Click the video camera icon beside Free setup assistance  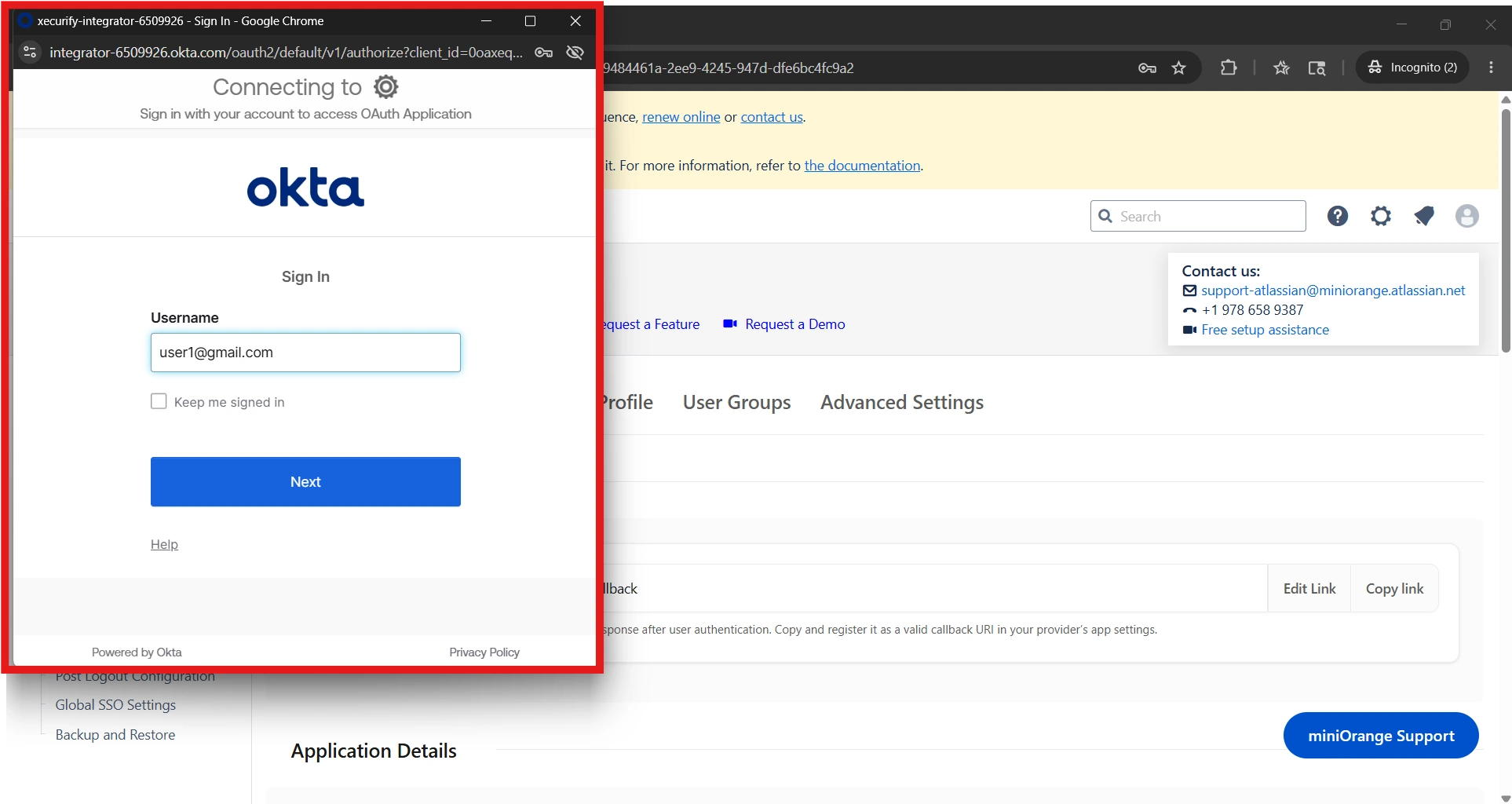(x=1189, y=330)
